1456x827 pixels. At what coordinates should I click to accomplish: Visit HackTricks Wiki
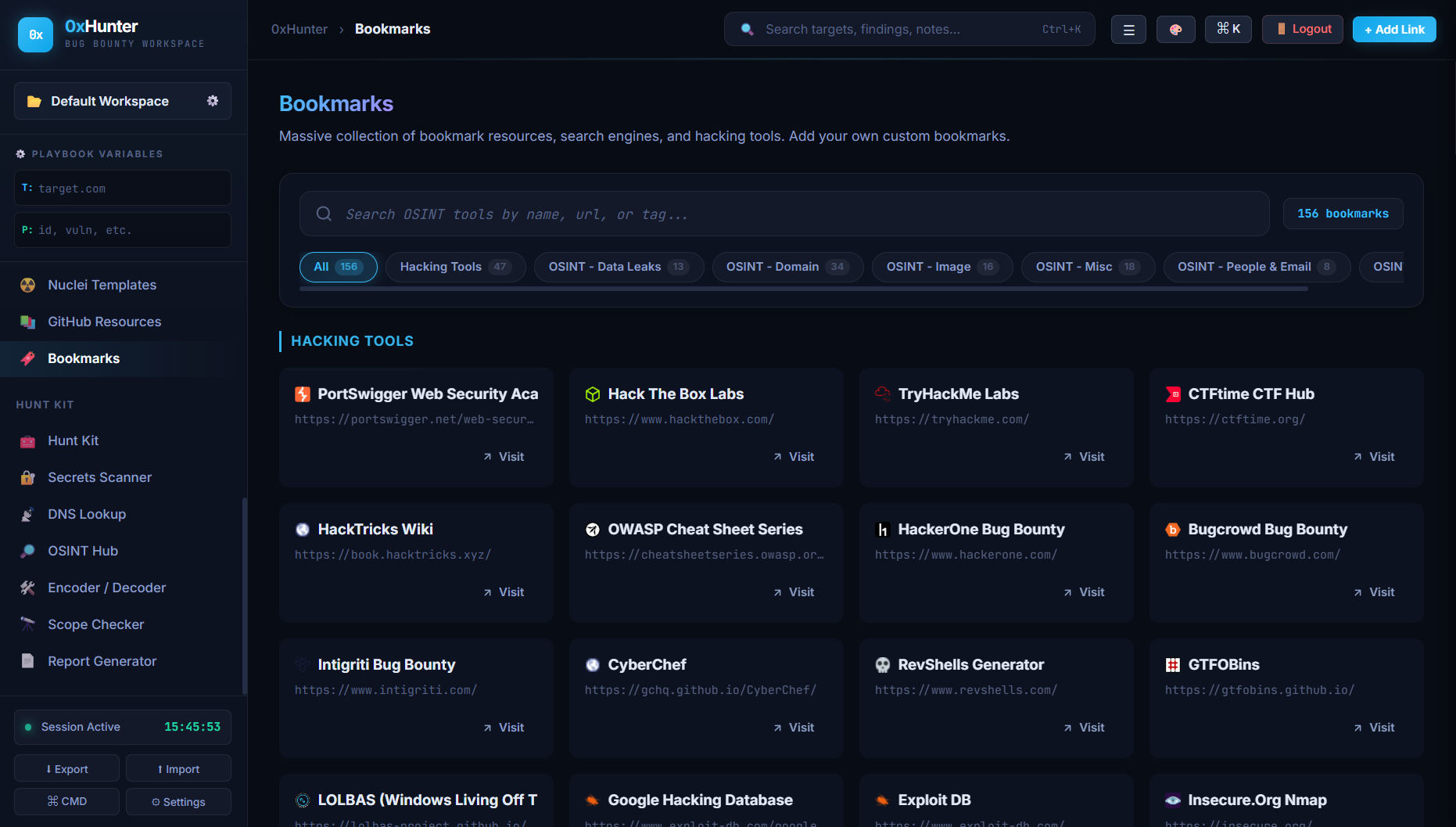pos(504,592)
